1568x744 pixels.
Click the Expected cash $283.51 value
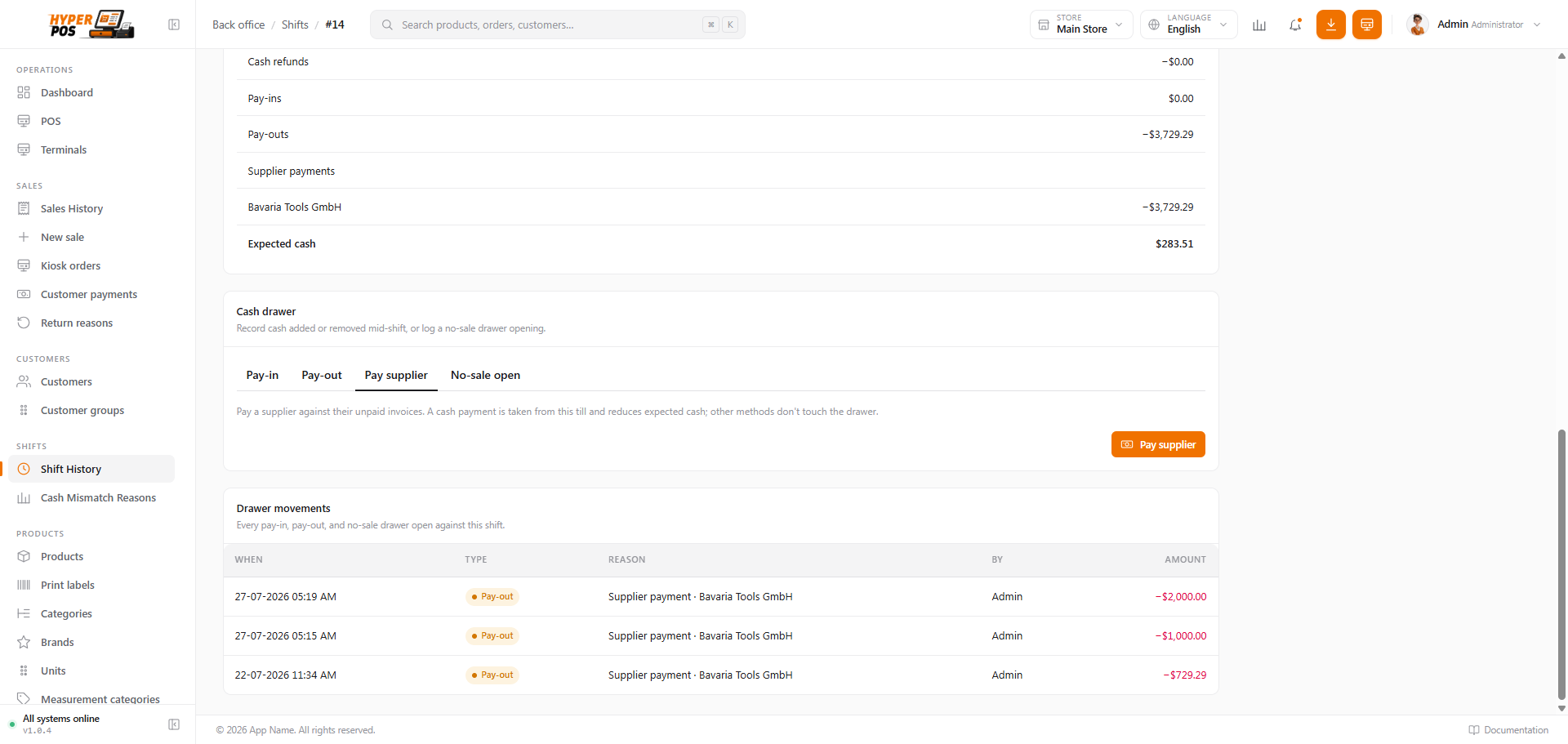point(1174,243)
